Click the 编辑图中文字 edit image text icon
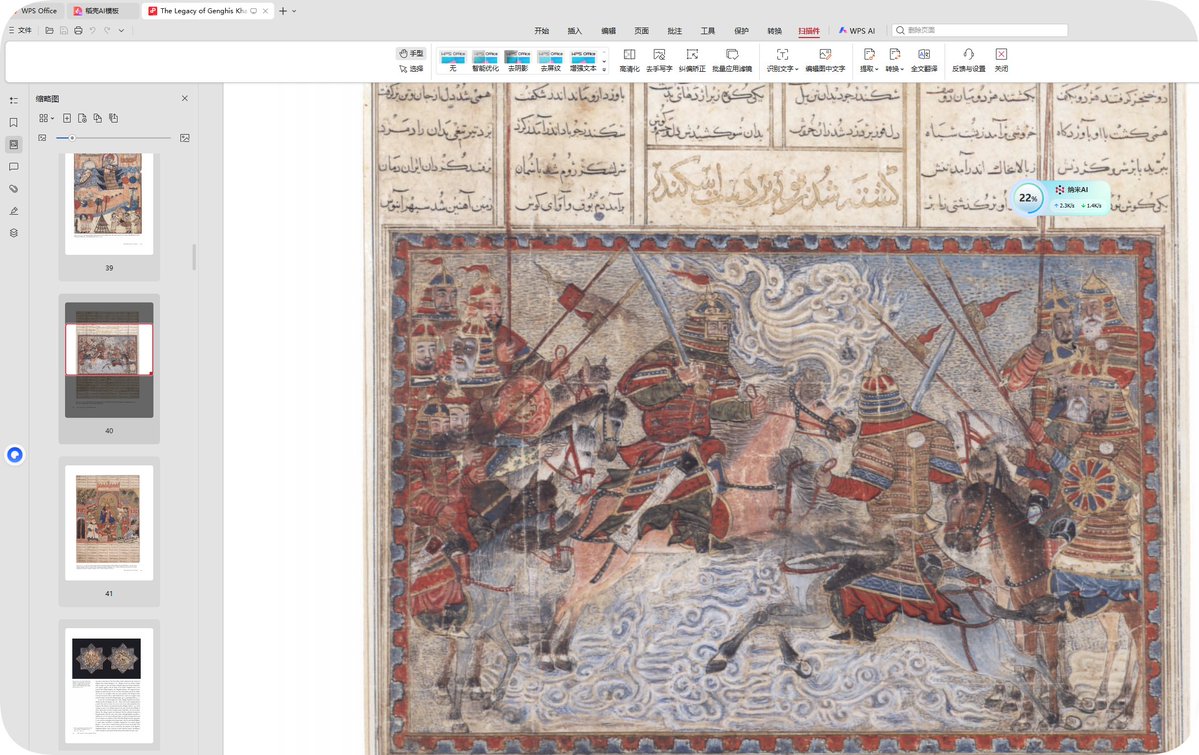This screenshot has height=755, width=1199. 825,60
